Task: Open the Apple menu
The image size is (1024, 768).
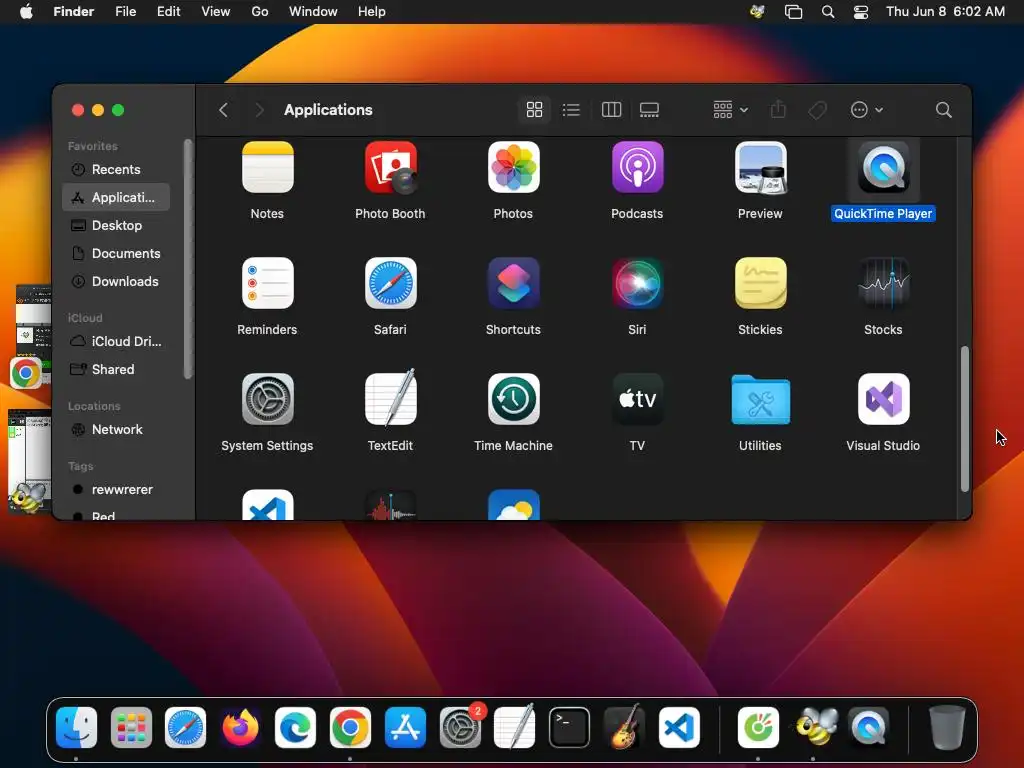Action: pos(26,12)
